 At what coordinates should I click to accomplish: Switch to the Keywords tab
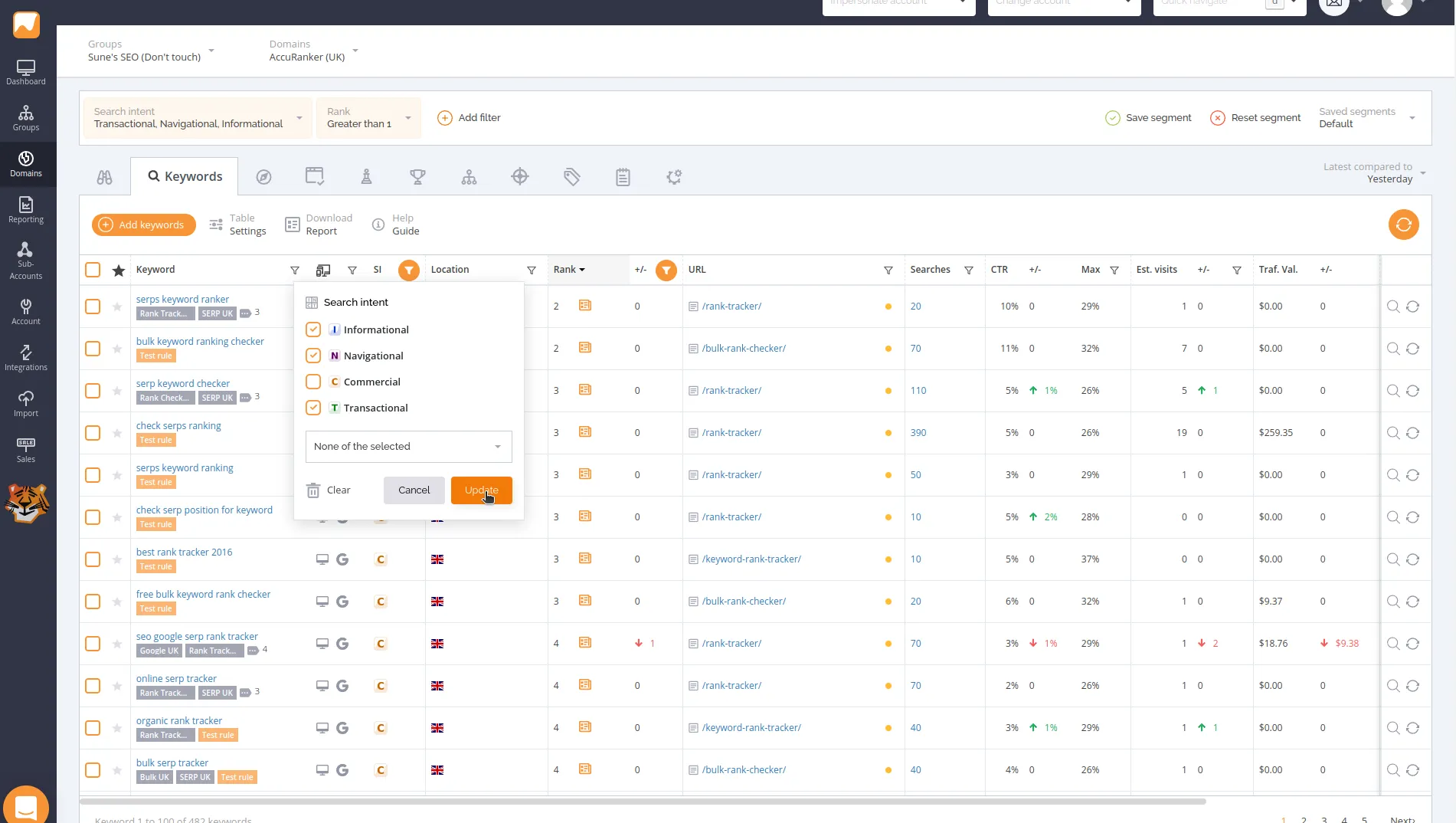(184, 176)
